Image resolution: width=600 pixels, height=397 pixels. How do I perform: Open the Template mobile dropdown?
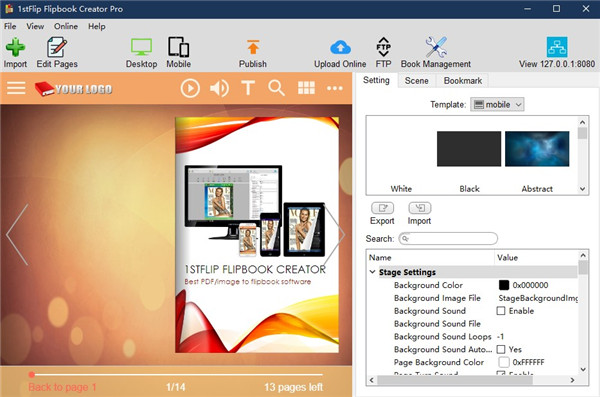497,105
